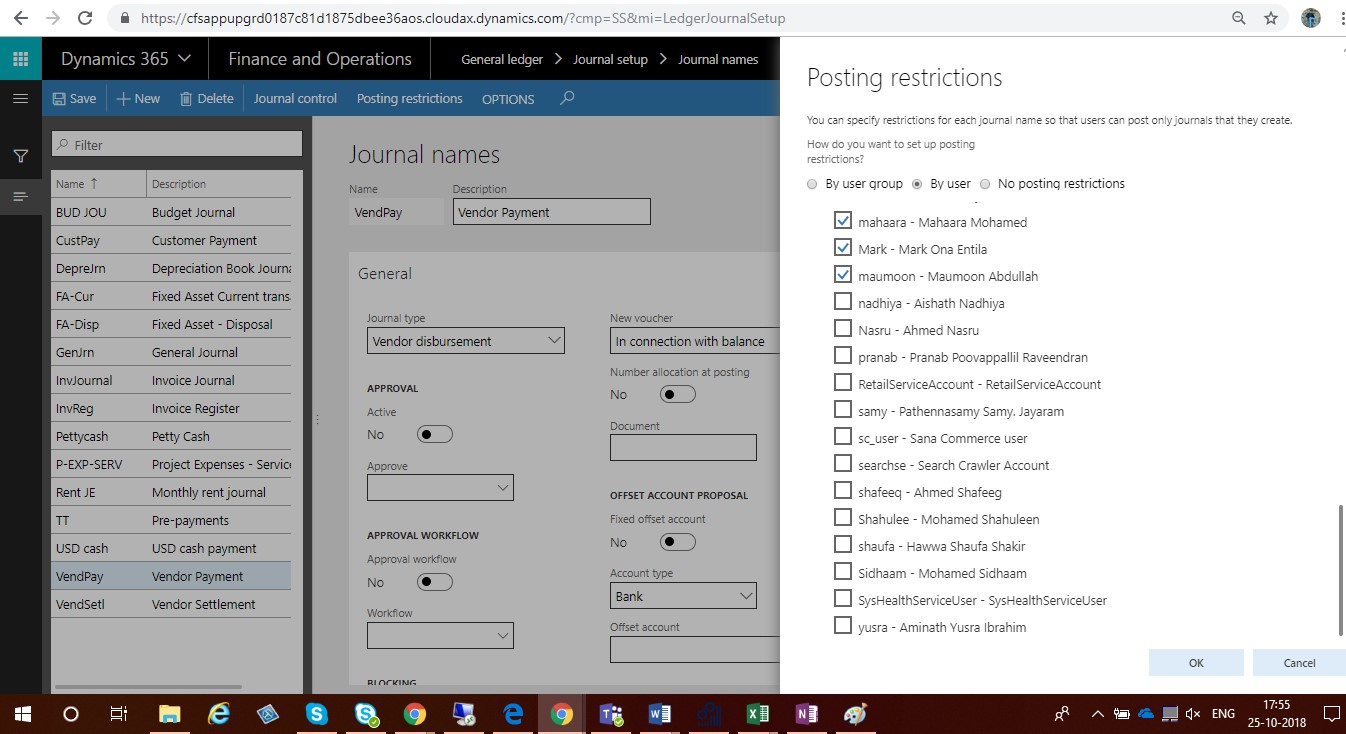The image size is (1346, 734).
Task: Uncheck Mark - Mark Ona Entila checkbox
Action: click(842, 248)
